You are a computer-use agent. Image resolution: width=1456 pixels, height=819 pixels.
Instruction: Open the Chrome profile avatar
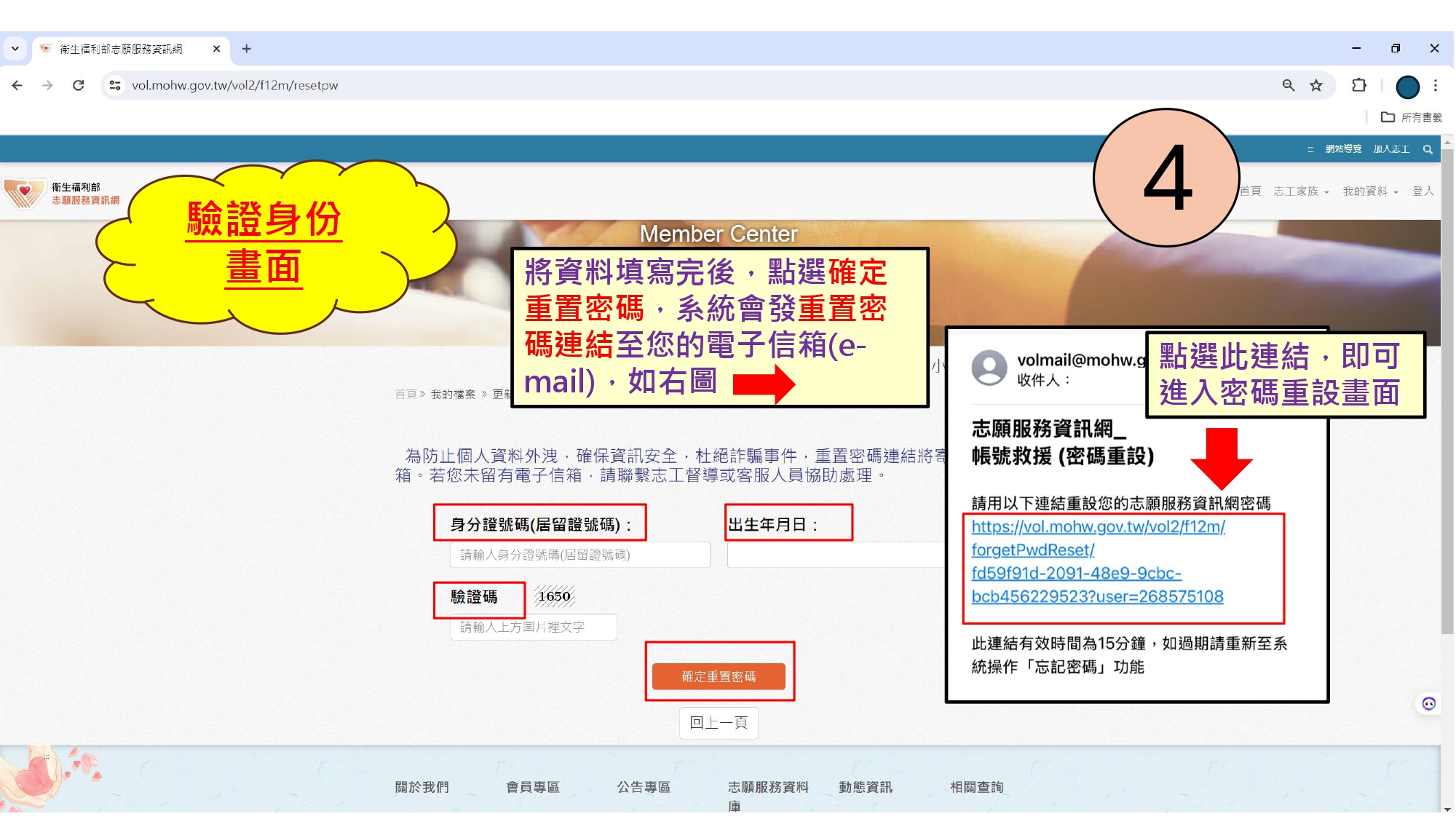point(1407,87)
